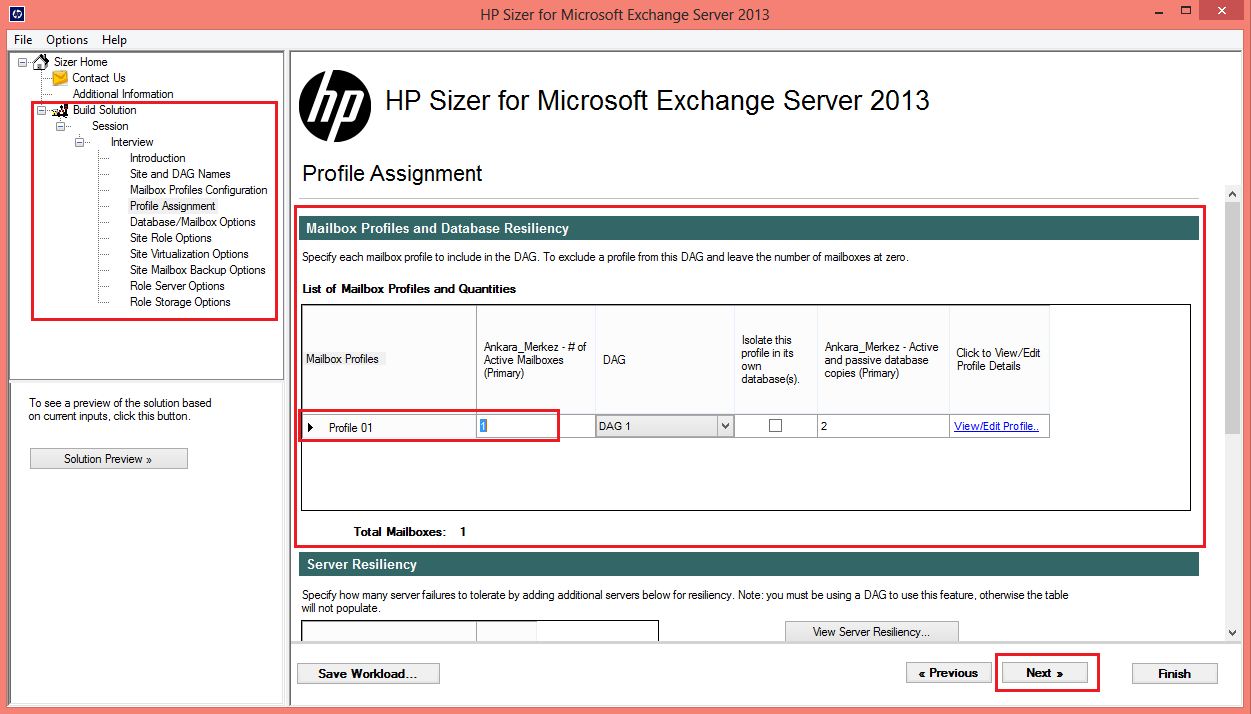Screen dimensions: 1251x714
Task: Go to the Previous page
Action: pos(948,673)
